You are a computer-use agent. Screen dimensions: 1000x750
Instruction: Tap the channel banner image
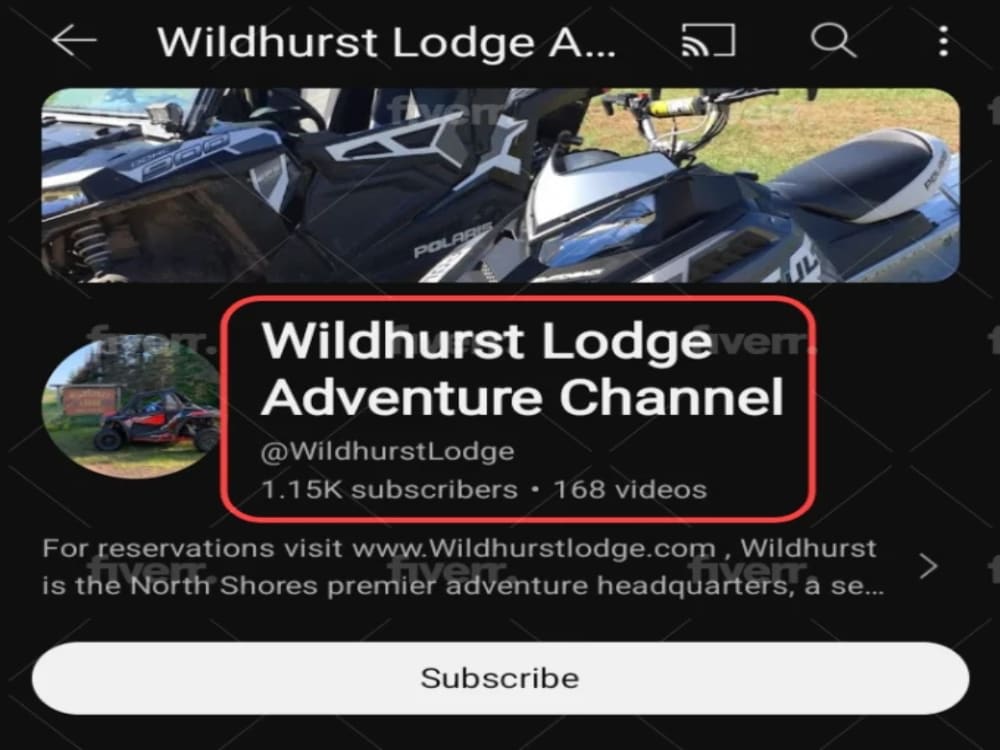click(x=500, y=185)
